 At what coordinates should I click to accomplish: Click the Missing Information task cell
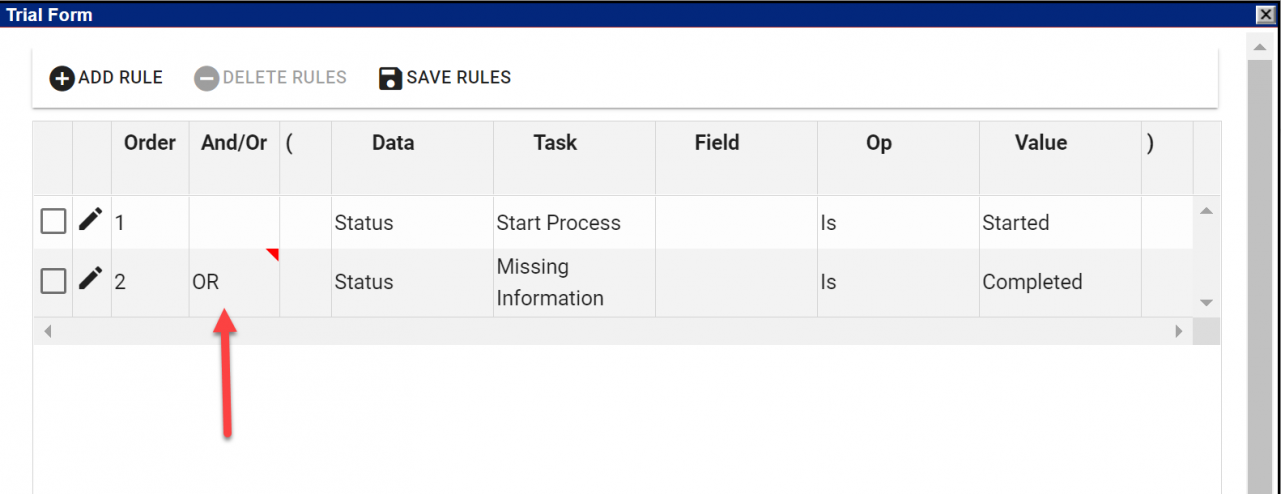tap(573, 283)
